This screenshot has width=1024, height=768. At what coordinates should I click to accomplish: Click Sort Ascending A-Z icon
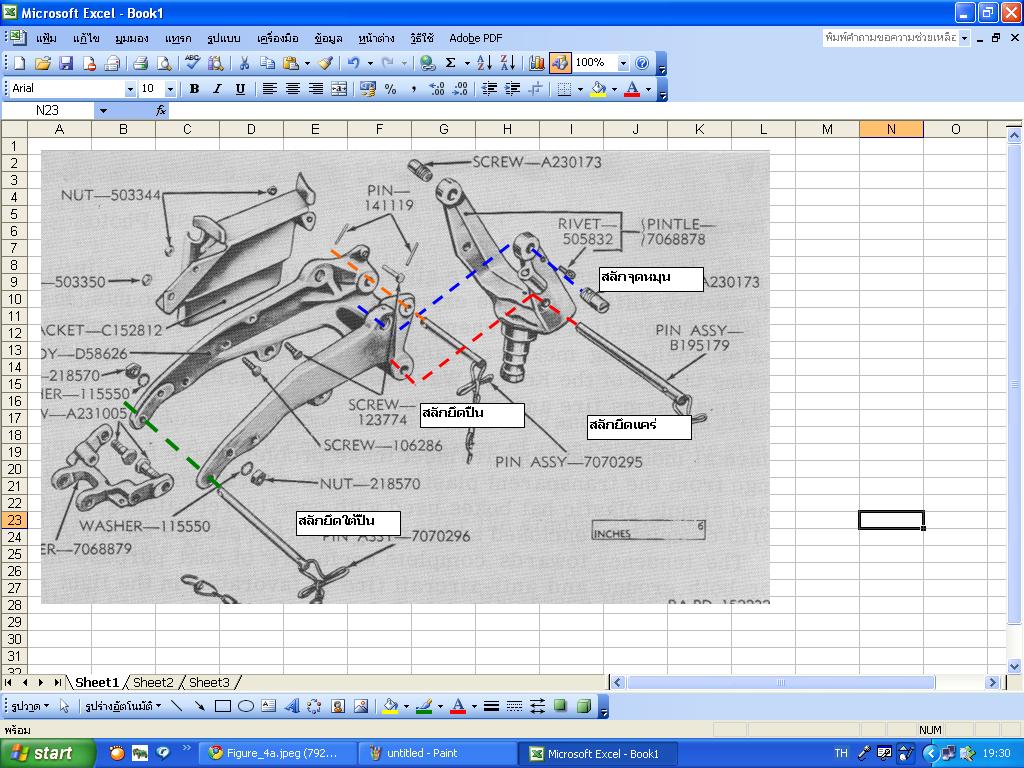(x=484, y=63)
